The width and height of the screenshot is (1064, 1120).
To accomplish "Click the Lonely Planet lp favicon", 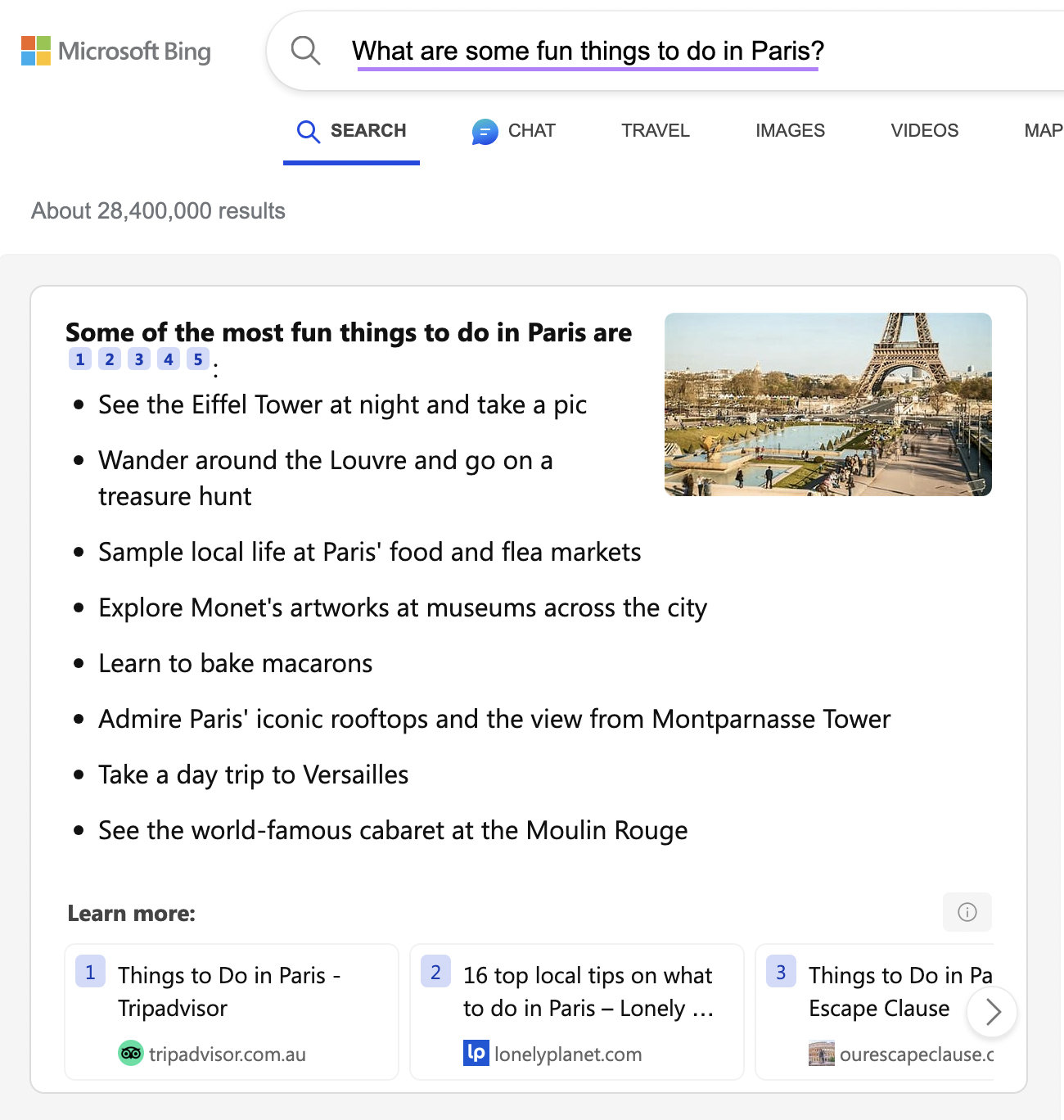I will pyautogui.click(x=476, y=1053).
